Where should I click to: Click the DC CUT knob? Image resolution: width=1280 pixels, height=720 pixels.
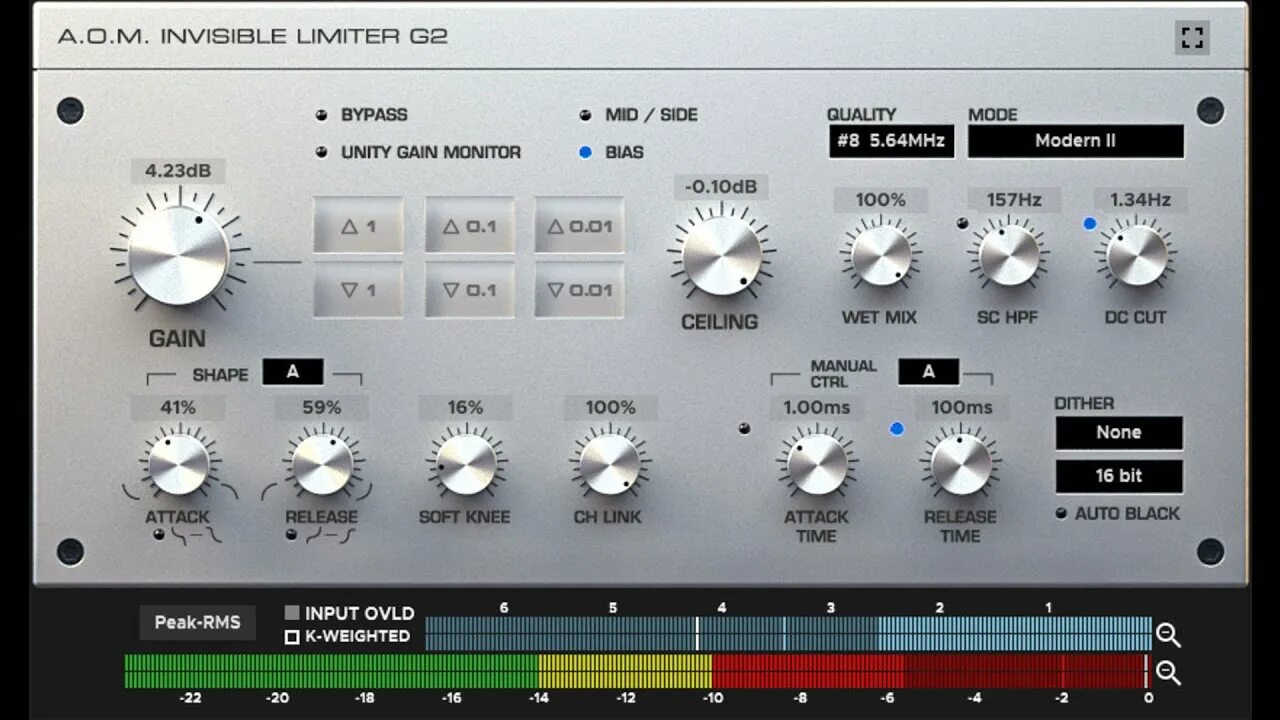tap(1137, 256)
